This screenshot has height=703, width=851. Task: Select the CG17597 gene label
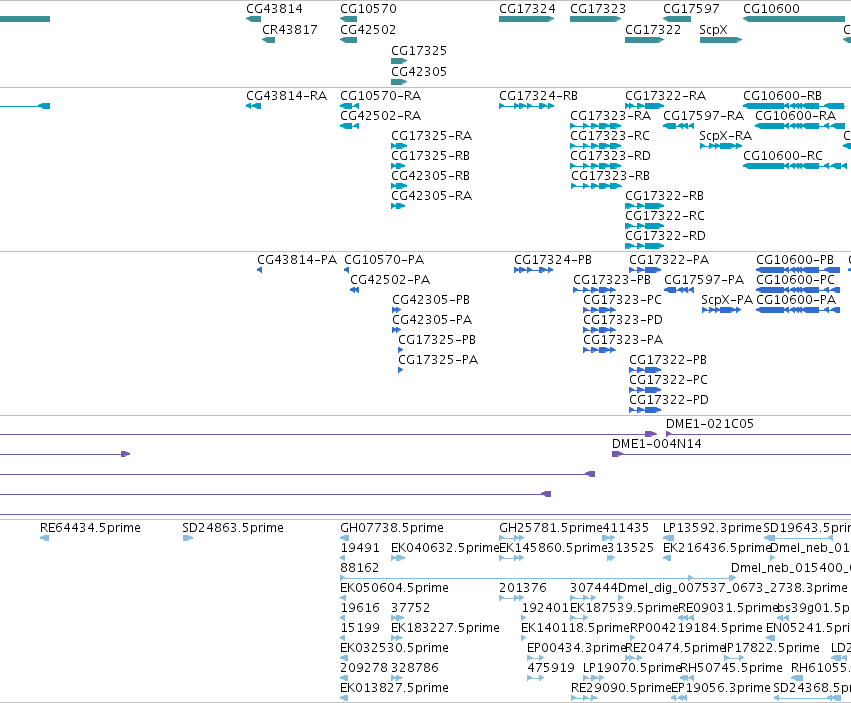[691, 9]
